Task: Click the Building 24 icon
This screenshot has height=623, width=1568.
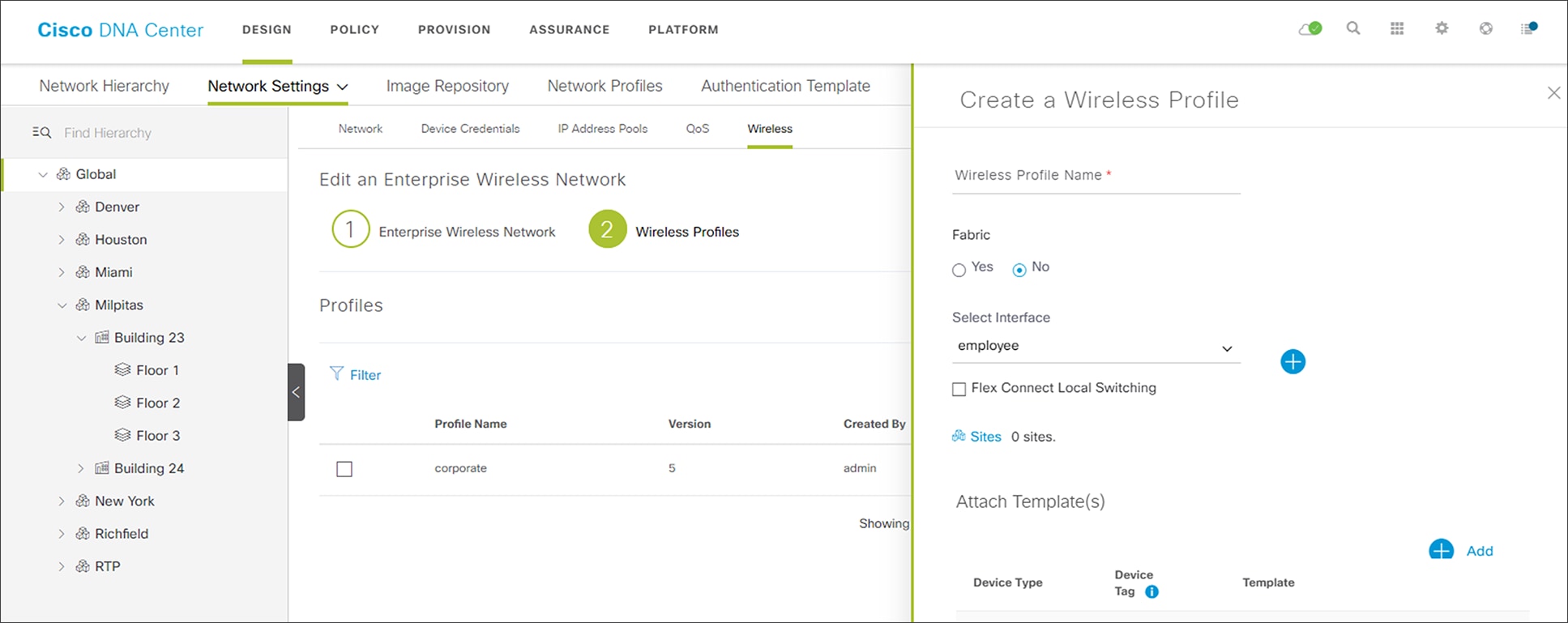Action: (102, 467)
